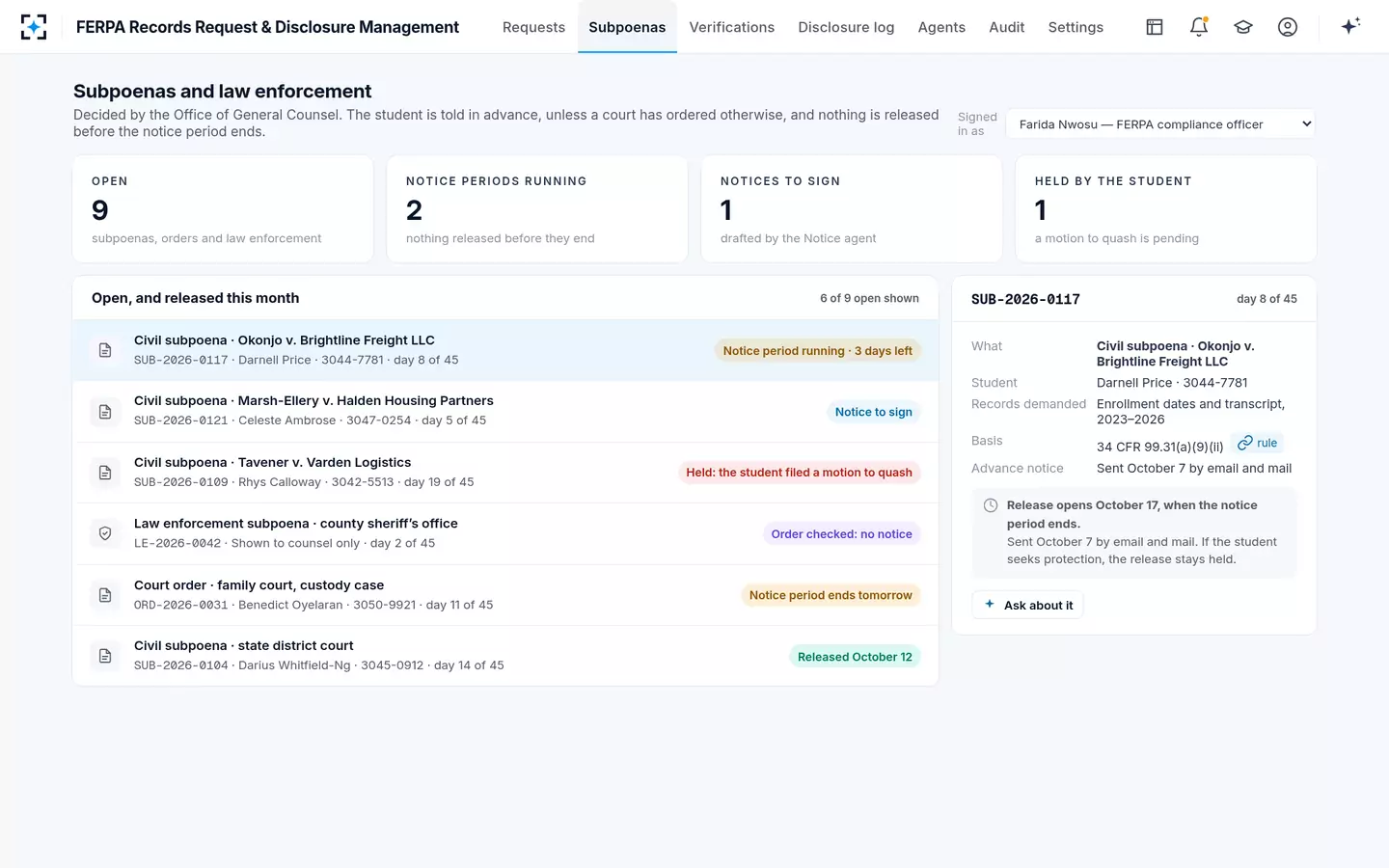The image size is (1389, 868).
Task: Open the Disclosure log tab
Action: click(x=846, y=27)
